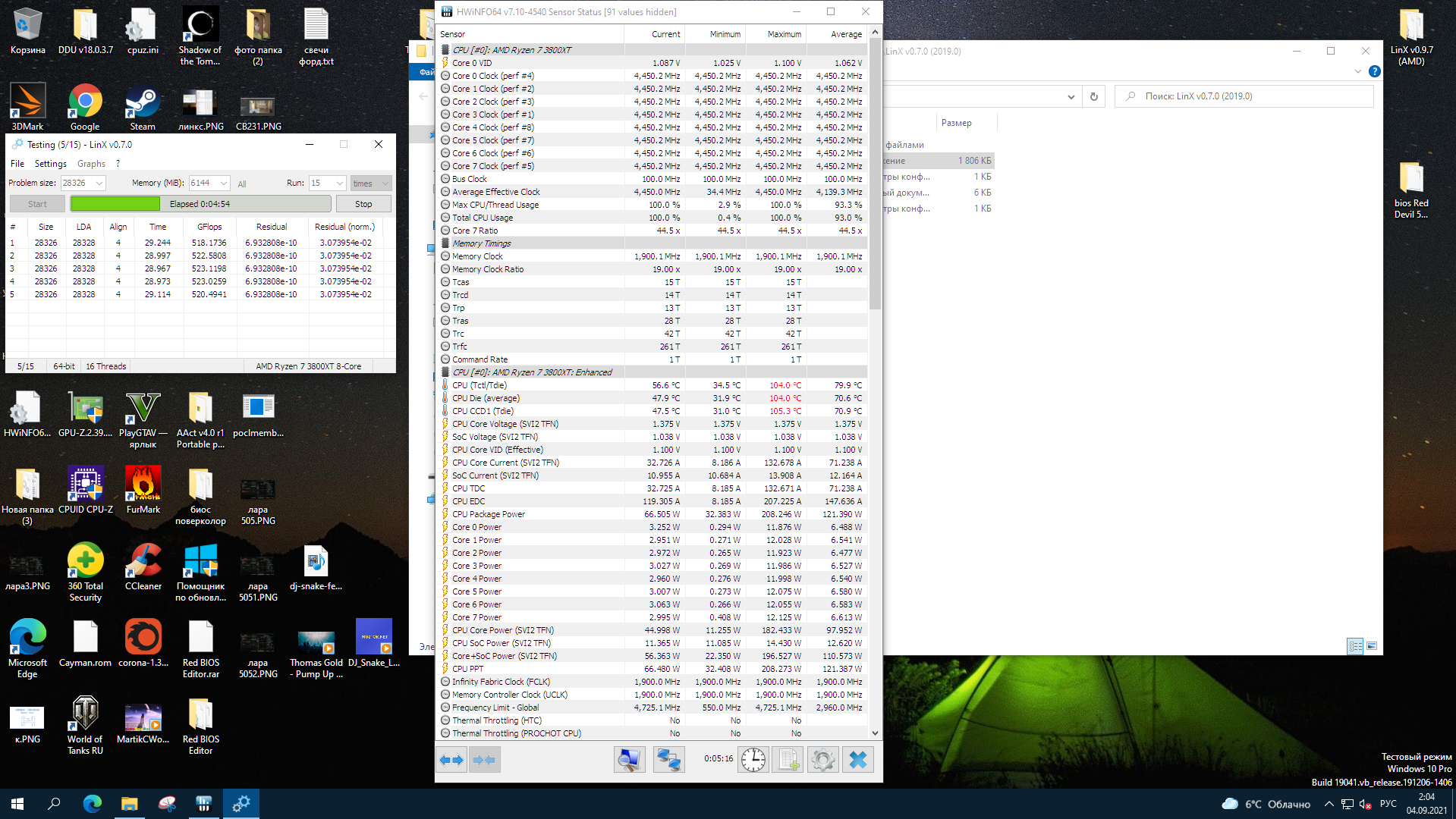Select the 1 806 КБ file row in Explorer
This screenshot has width=1456, height=819.
click(939, 161)
